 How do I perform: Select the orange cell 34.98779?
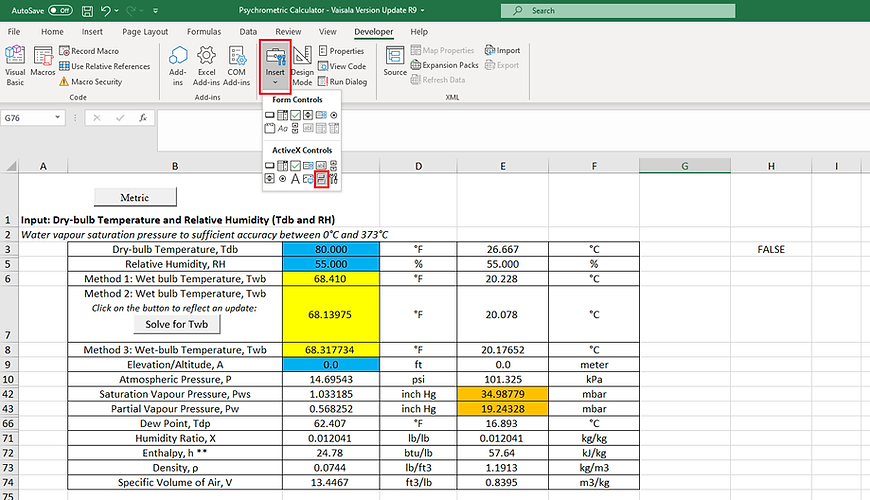pyautogui.click(x=503, y=394)
